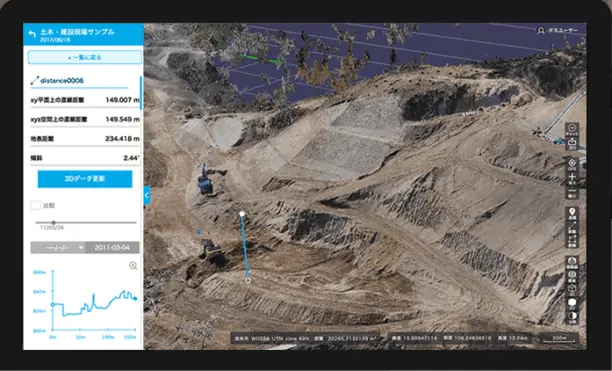This screenshot has width=612, height=371.
Task: Toggle the eye visibility icon in toolbar
Action: coord(572,275)
